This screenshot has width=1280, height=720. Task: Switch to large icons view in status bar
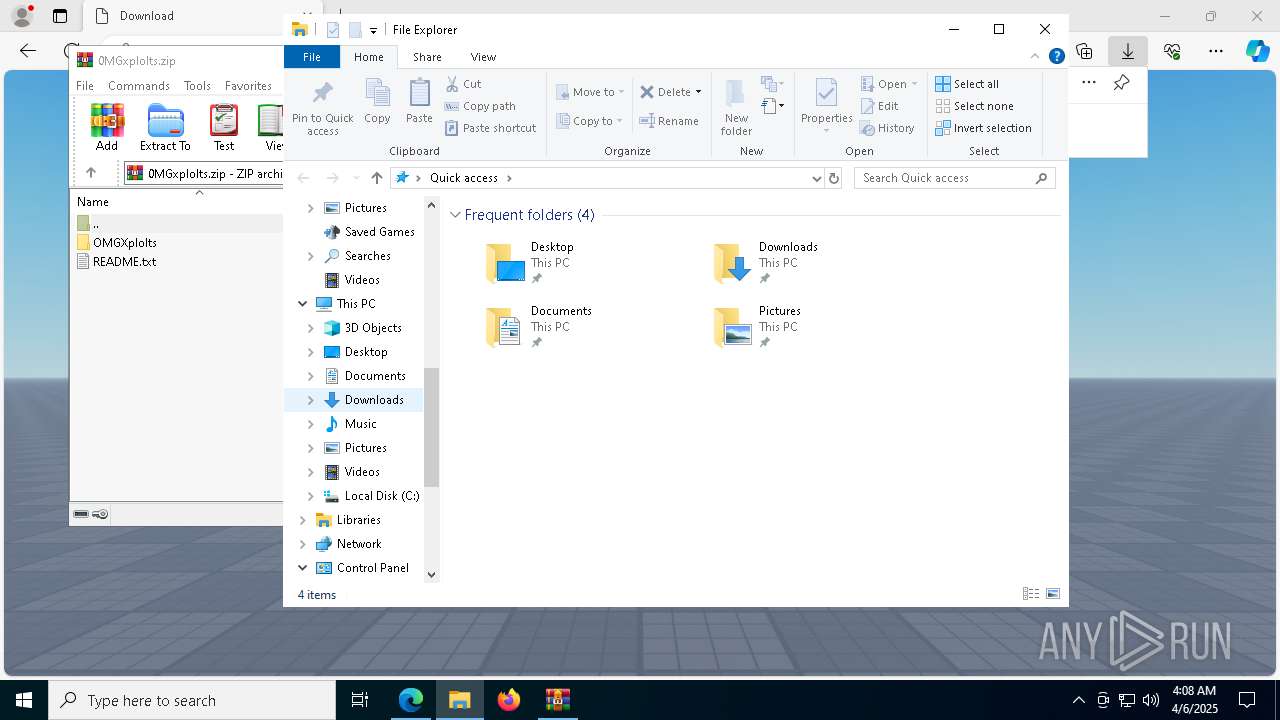click(1053, 594)
